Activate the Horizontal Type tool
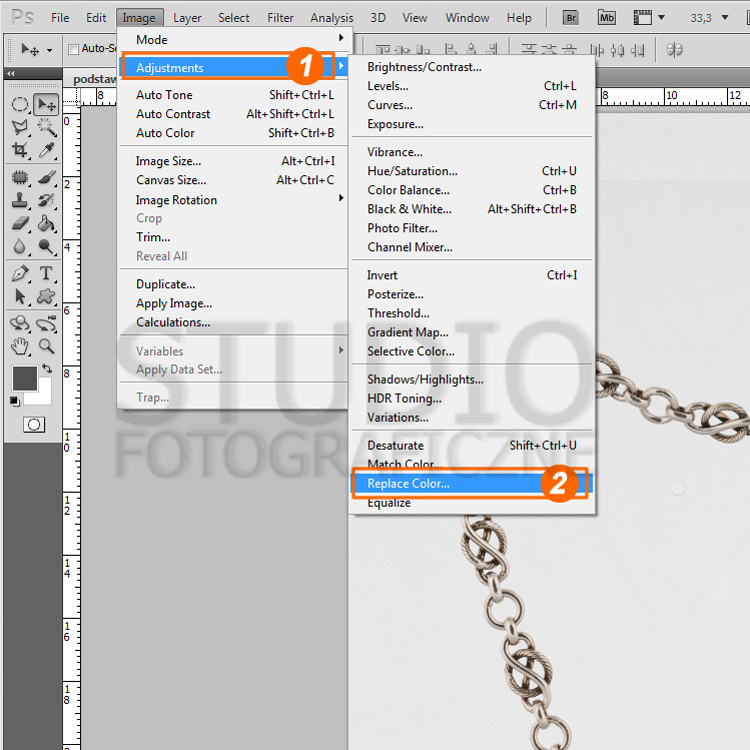 coord(46,274)
